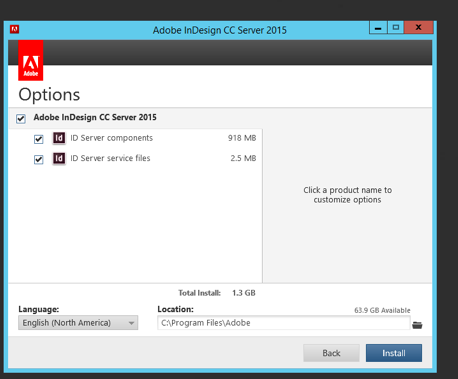Click the 918 MB size value
Image resolution: width=458 pixels, height=379 pixels.
[x=242, y=138]
